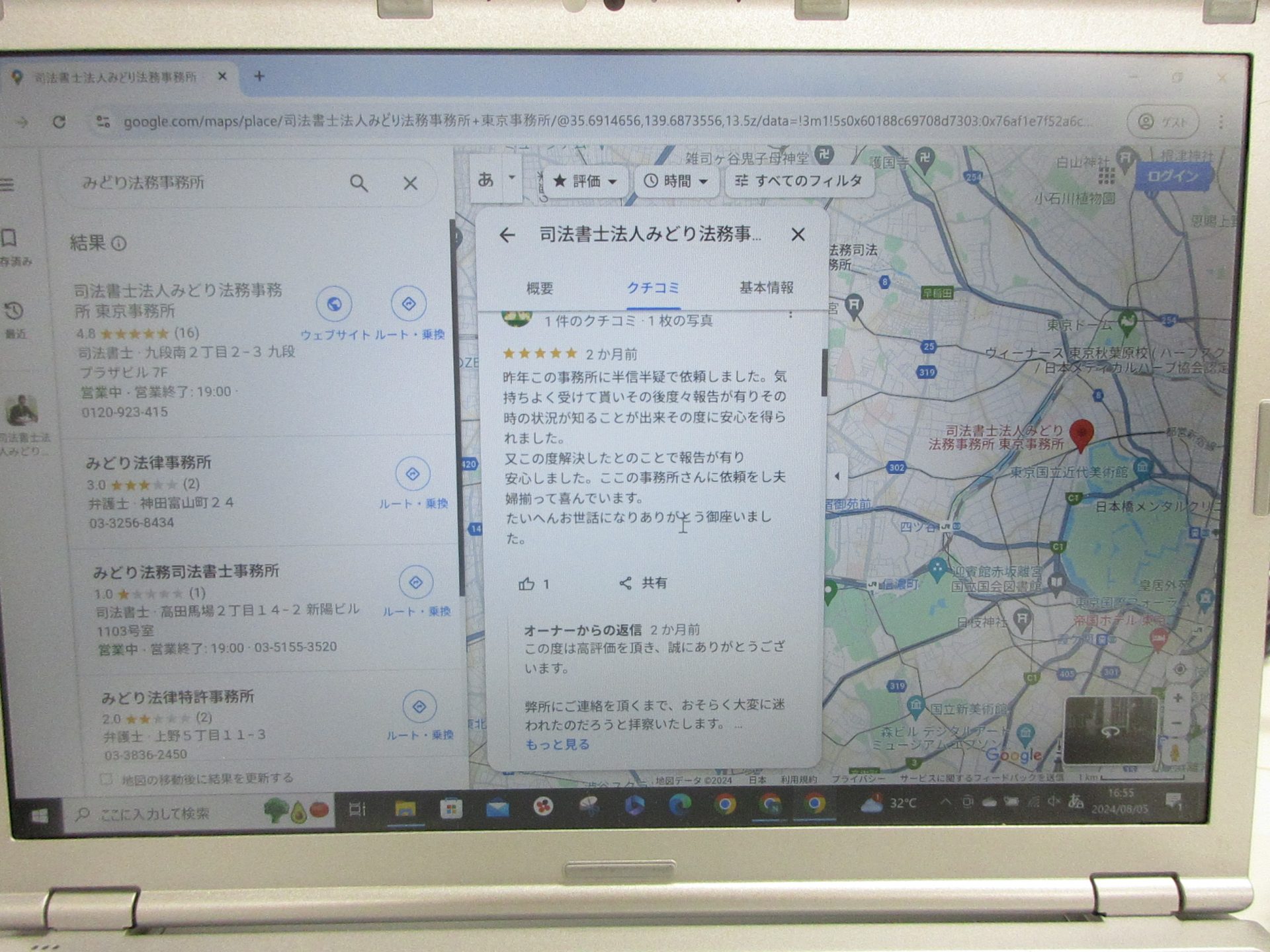The image size is (1270, 952).
Task: Open the Maps hamburger menu
Action: pos(7,184)
